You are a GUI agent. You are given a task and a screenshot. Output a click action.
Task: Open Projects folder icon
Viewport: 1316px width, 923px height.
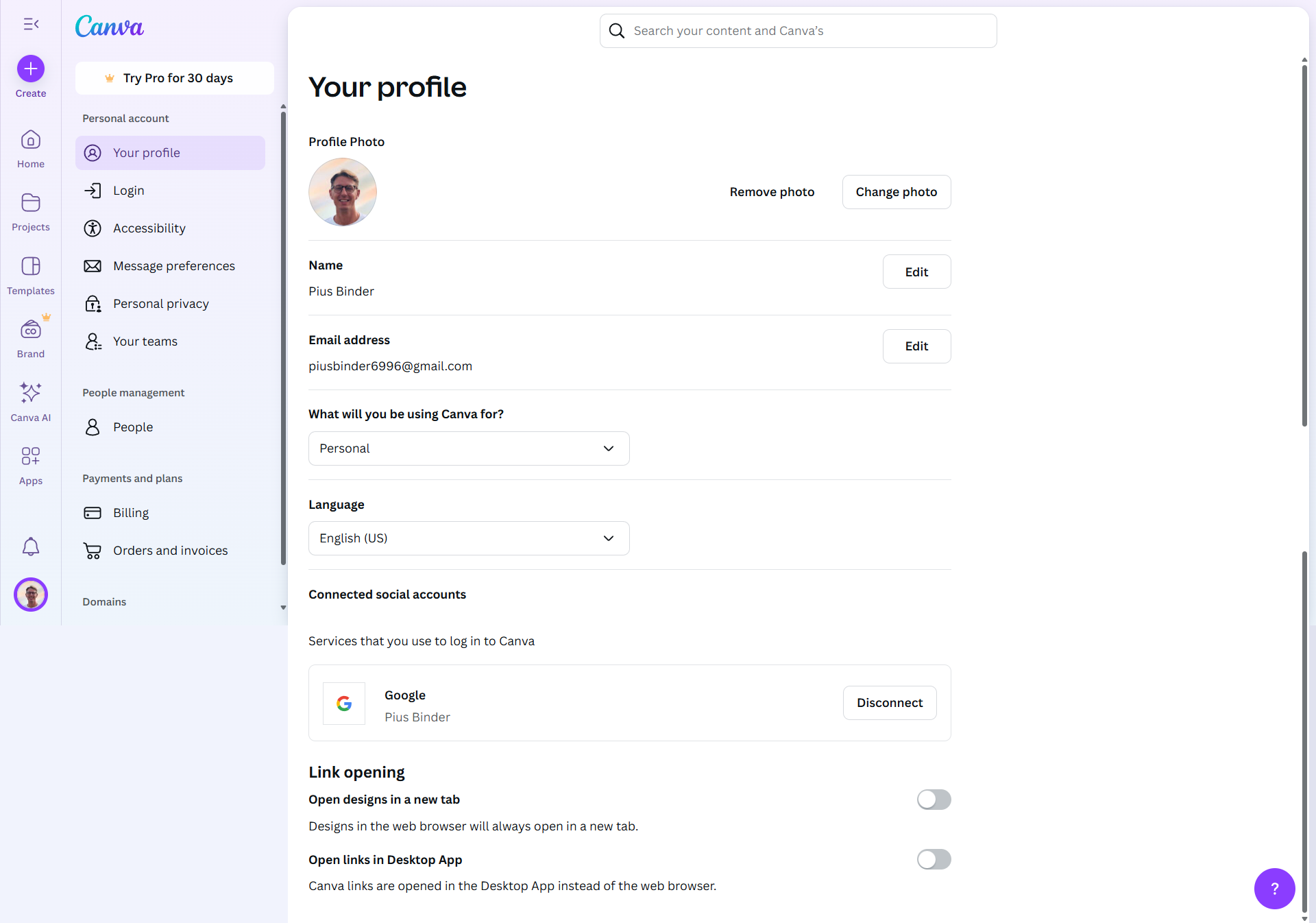tap(31, 204)
